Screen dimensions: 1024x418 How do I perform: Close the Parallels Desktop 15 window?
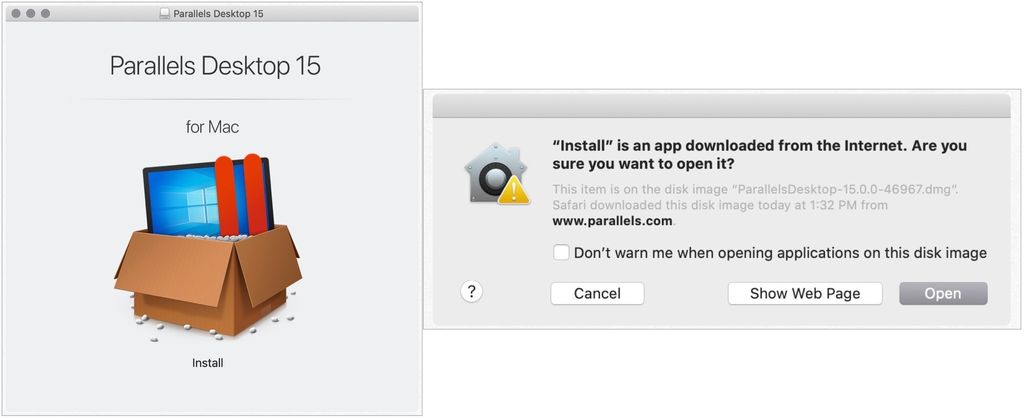click(16, 13)
